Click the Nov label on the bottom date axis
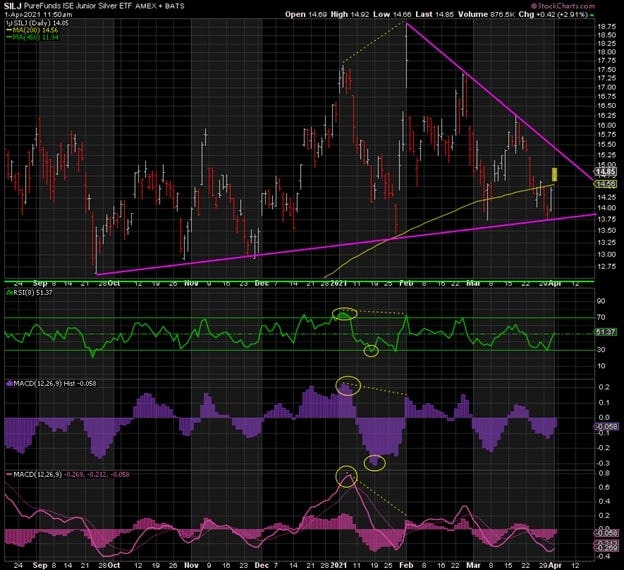The height and width of the screenshot is (570, 624). pos(191,565)
